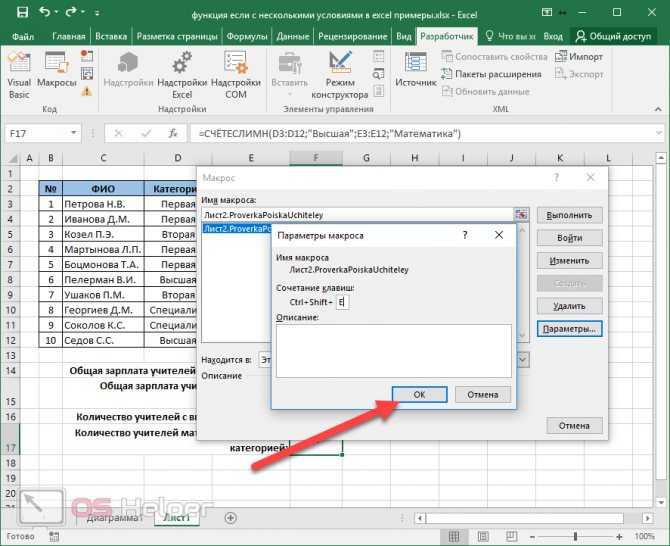Switch to the Главная tab

point(68,36)
